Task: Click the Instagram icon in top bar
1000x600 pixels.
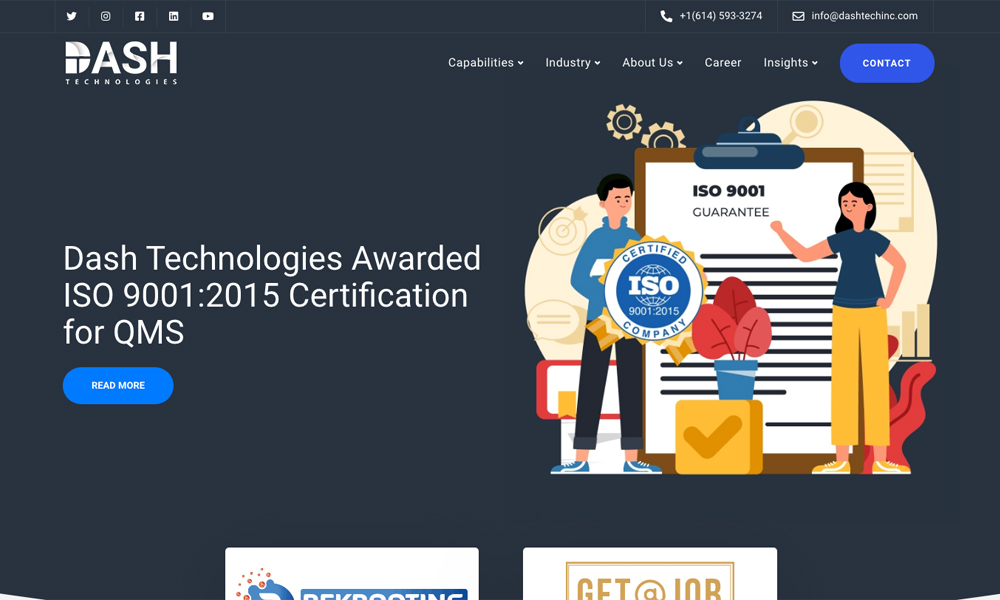Action: coord(105,16)
